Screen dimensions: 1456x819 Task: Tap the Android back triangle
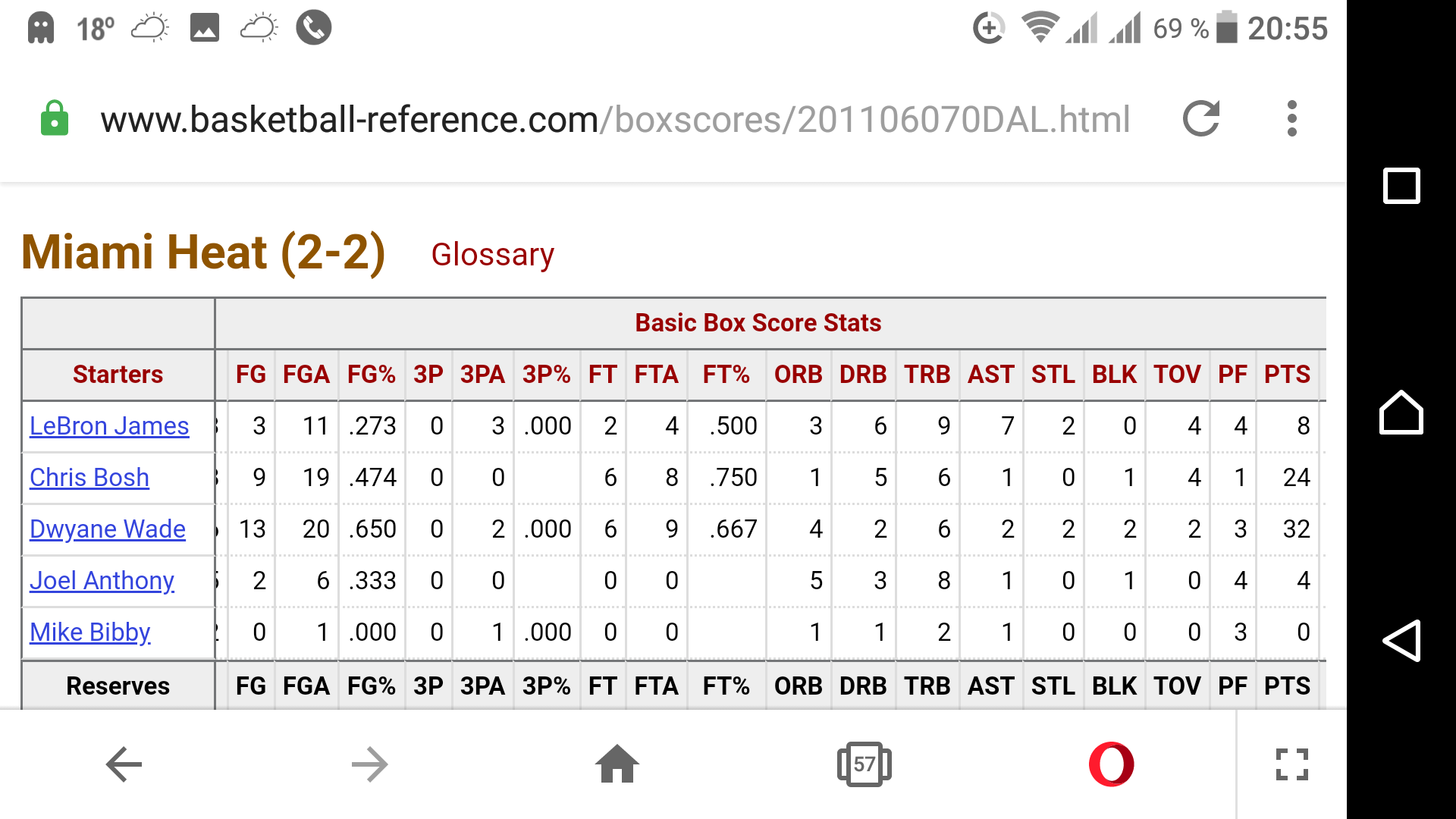point(1401,641)
